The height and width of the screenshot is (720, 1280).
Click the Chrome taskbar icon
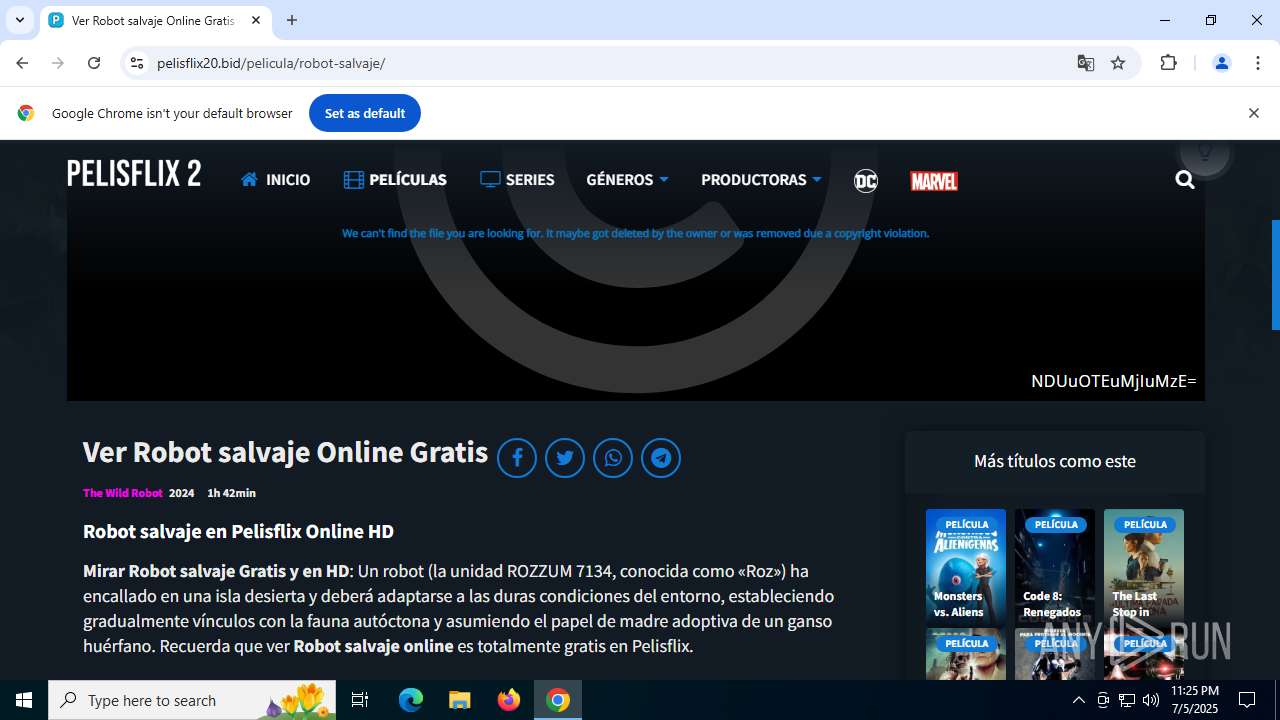558,700
